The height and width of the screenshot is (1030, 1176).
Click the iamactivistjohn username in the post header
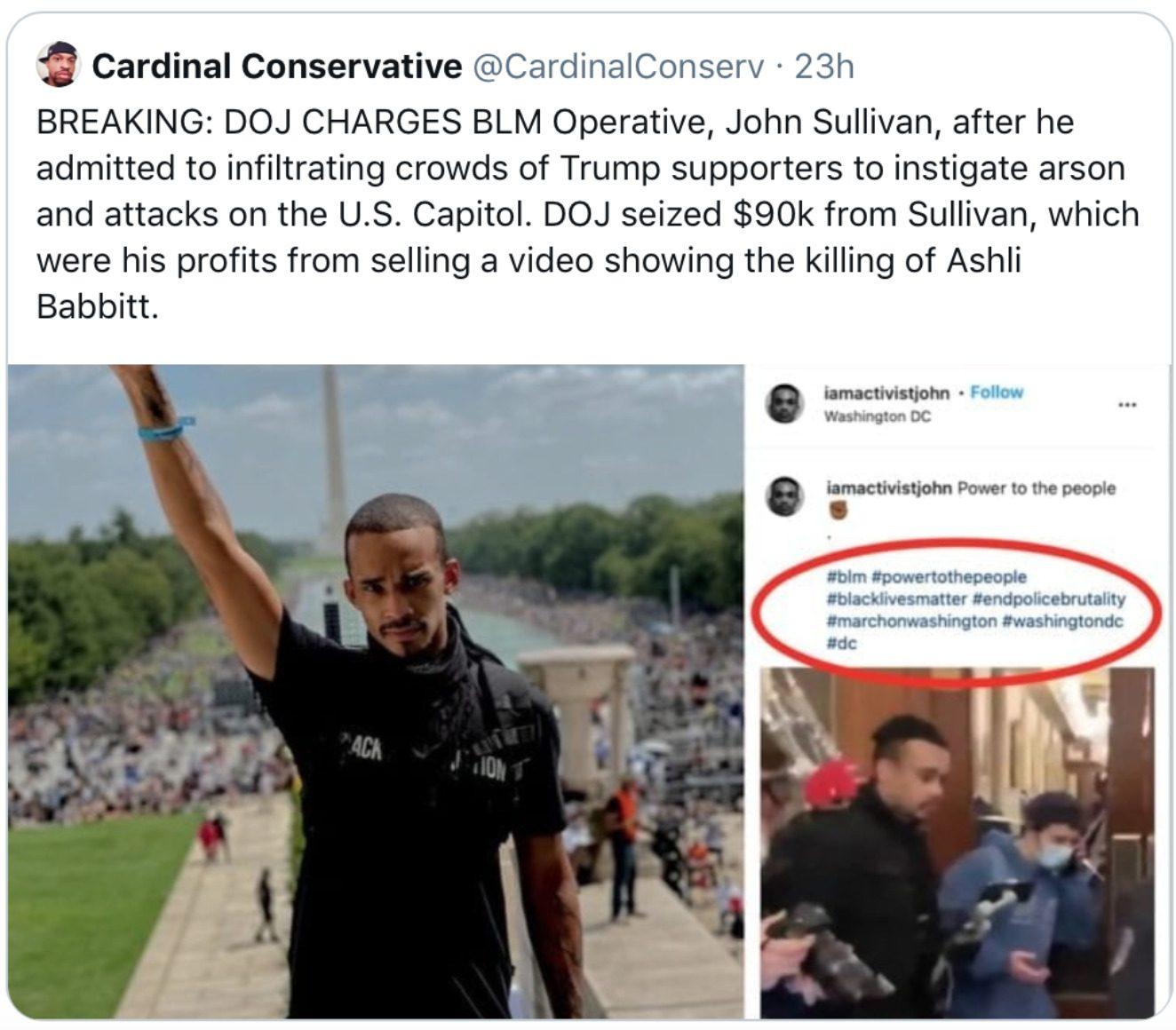pyautogui.click(x=886, y=392)
